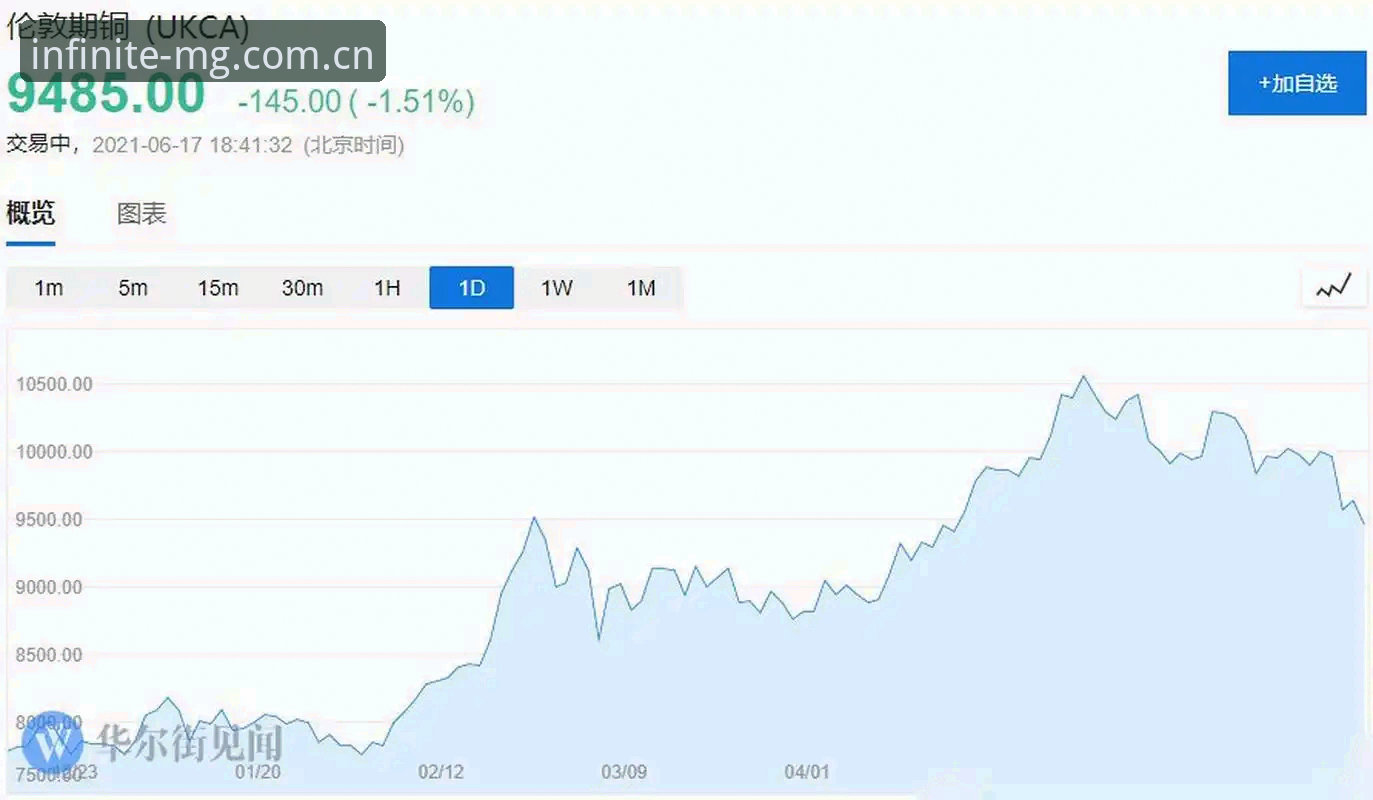This screenshot has width=1373, height=800.
Task: Switch chart to 1W timeframe
Action: pos(557,288)
